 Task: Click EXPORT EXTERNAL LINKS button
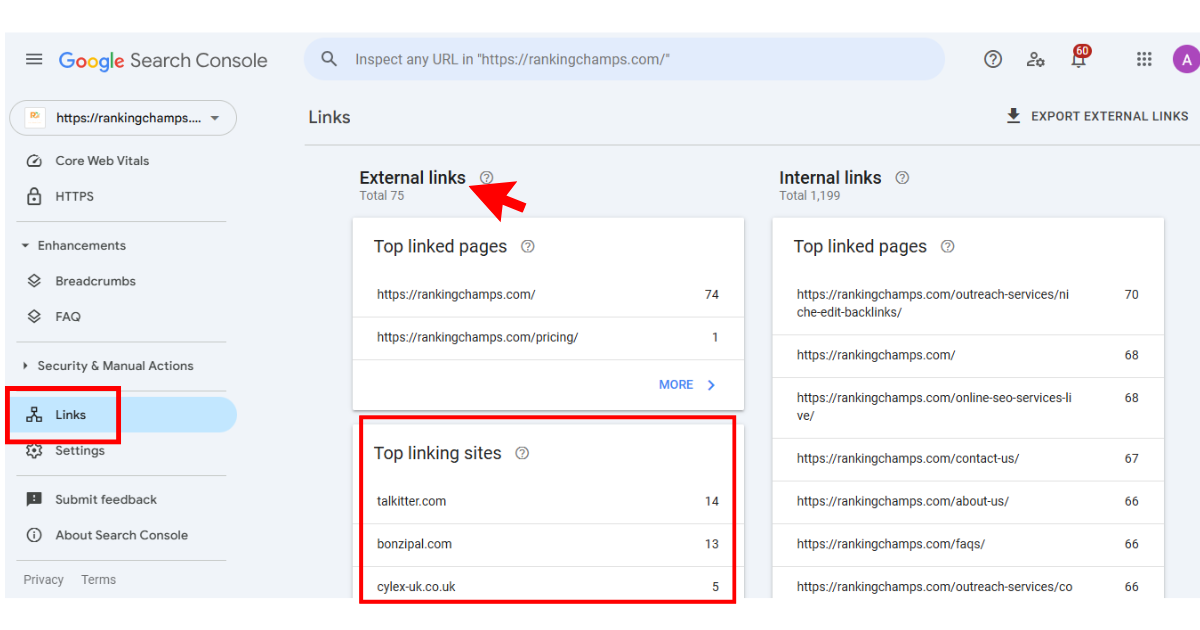1097,116
